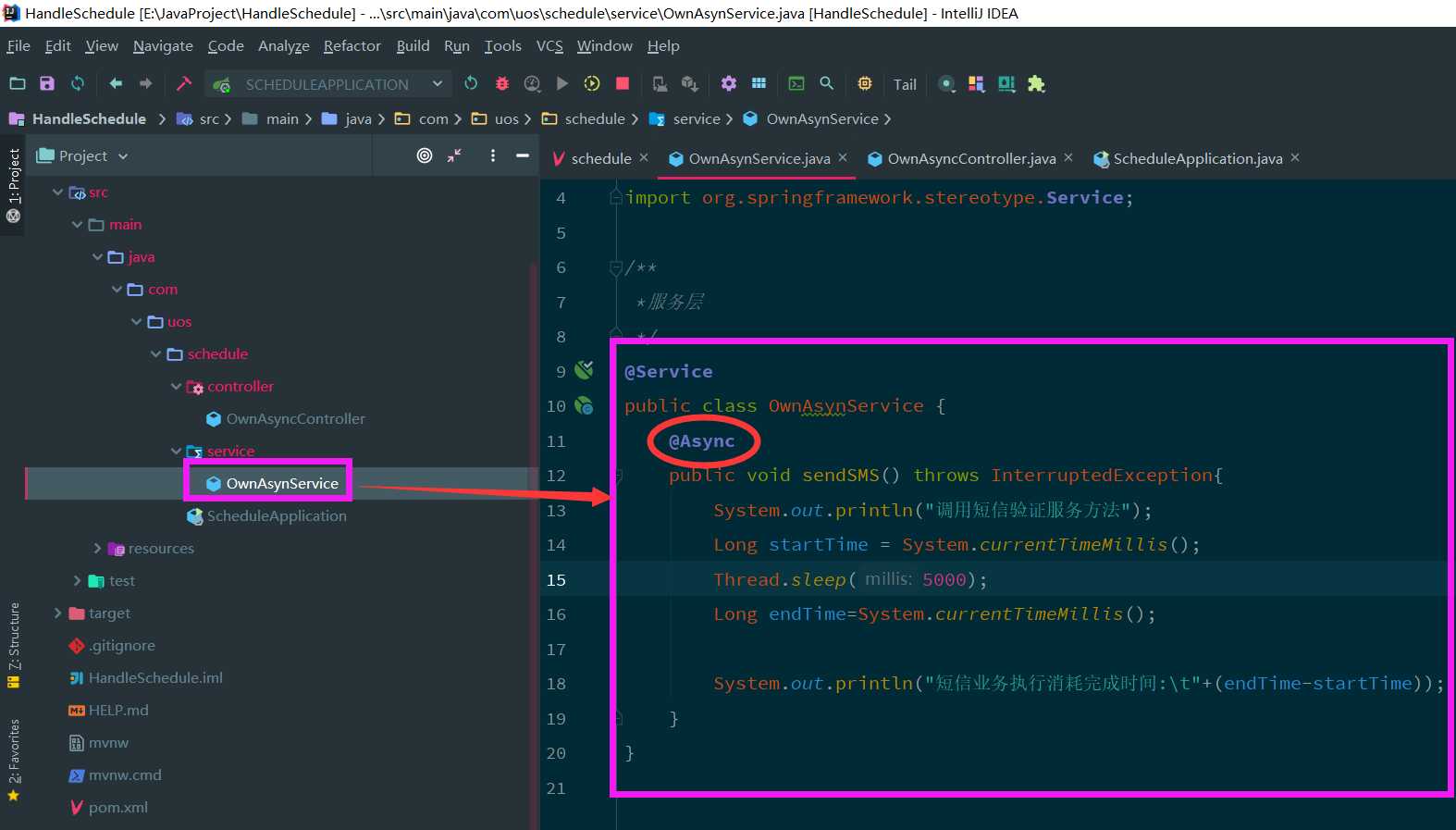This screenshot has height=830, width=1456.
Task: Click the Tail toolbar button
Action: tap(905, 84)
